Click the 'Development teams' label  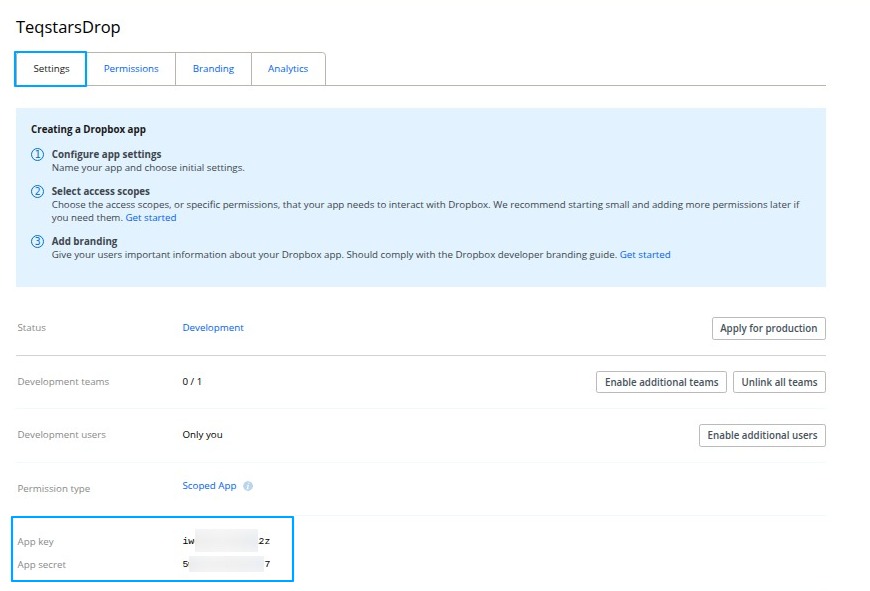click(x=63, y=382)
